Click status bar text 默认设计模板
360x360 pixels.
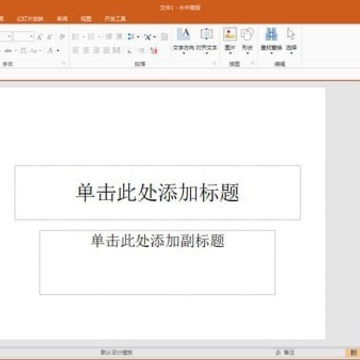click(116, 352)
